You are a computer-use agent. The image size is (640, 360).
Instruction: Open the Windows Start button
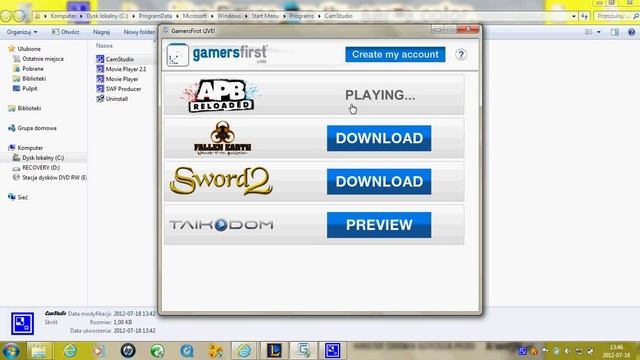click(11, 351)
